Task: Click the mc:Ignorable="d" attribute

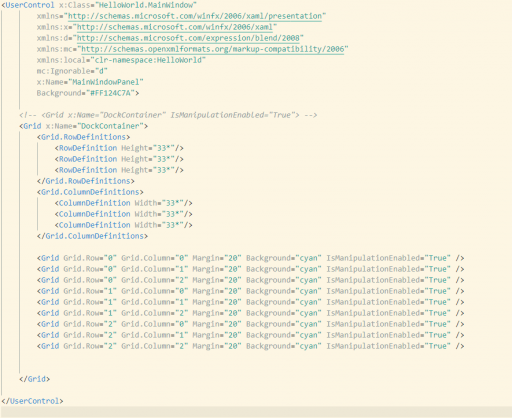Action: point(72,71)
